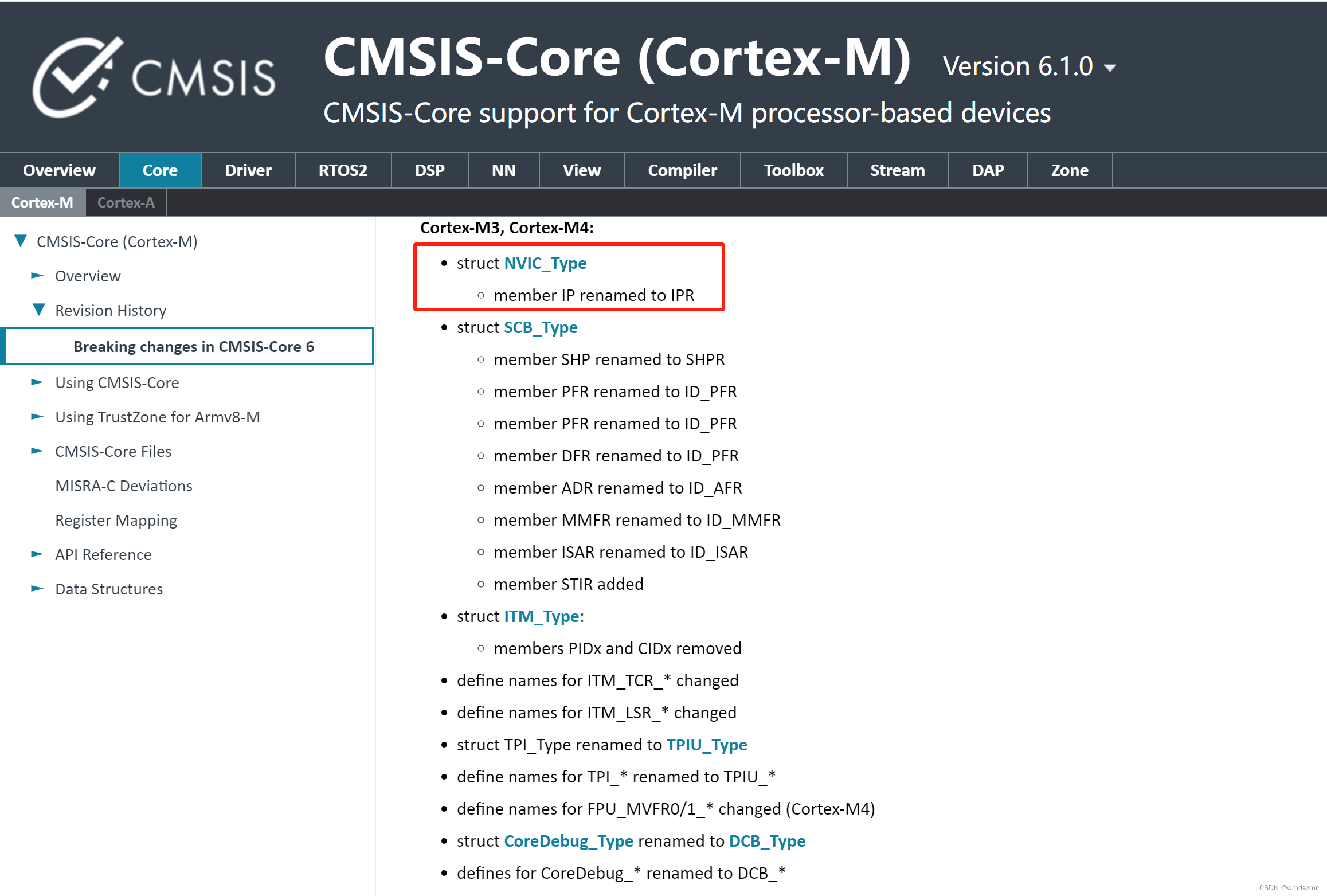Collapse the Revision History section

tap(38, 310)
